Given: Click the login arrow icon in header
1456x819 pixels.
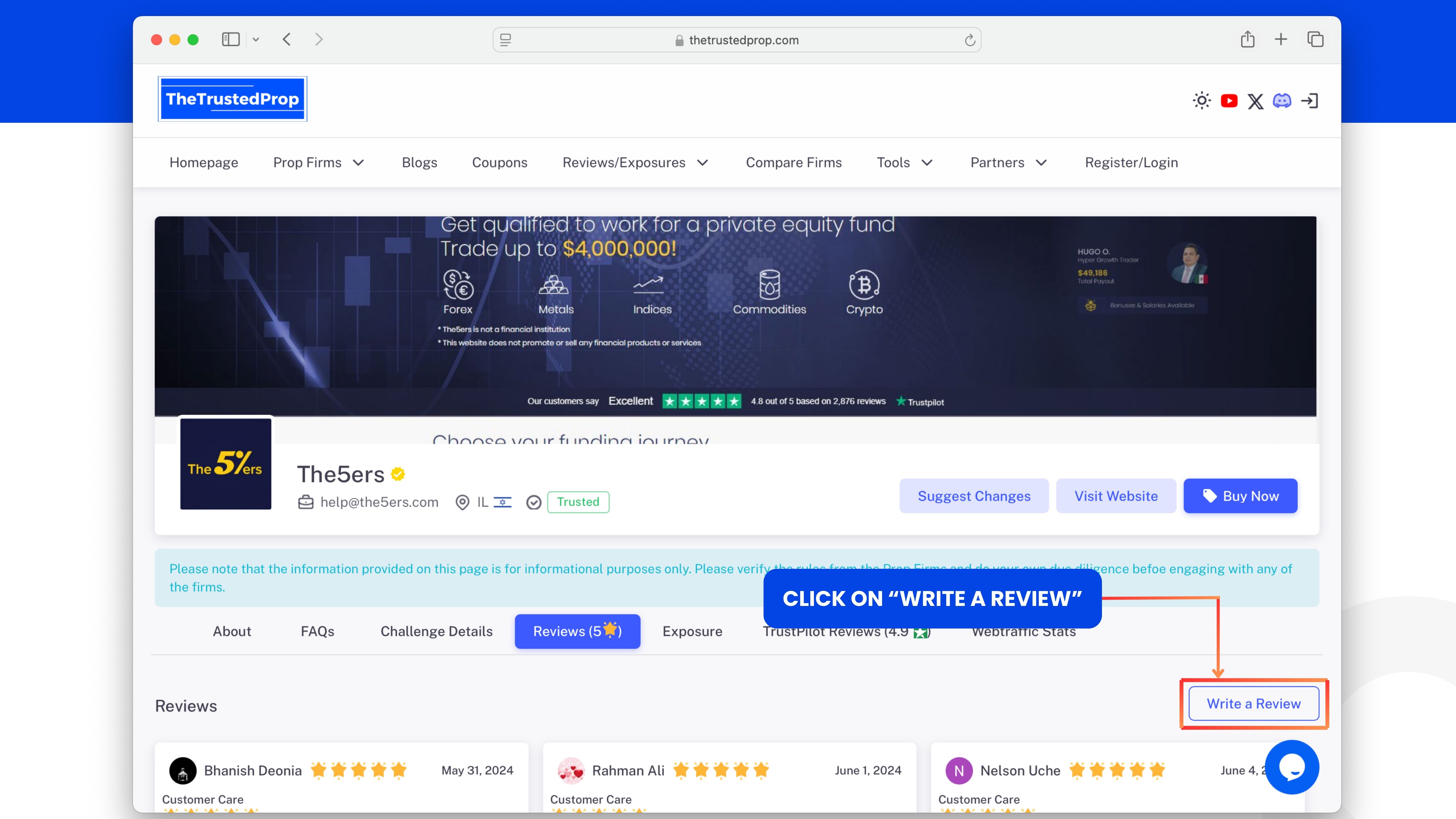Looking at the screenshot, I should [1310, 101].
